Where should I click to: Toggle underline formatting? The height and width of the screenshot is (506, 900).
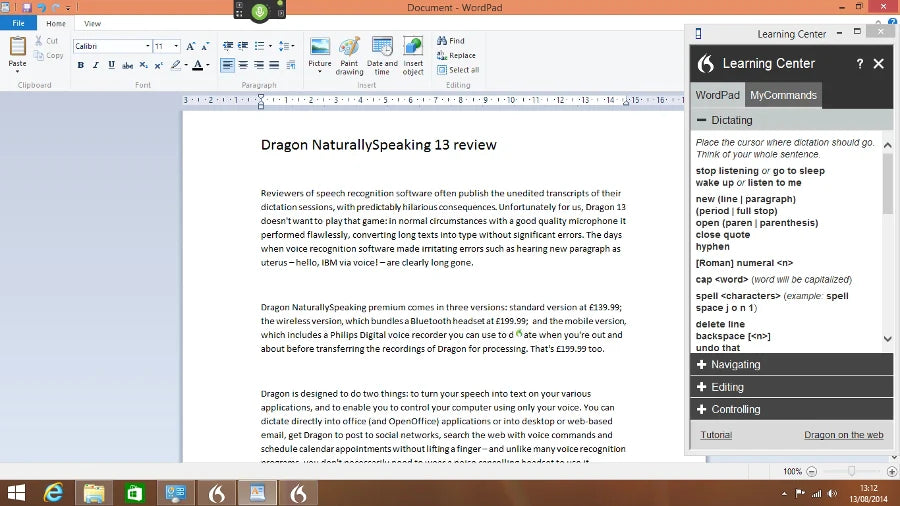[111, 65]
